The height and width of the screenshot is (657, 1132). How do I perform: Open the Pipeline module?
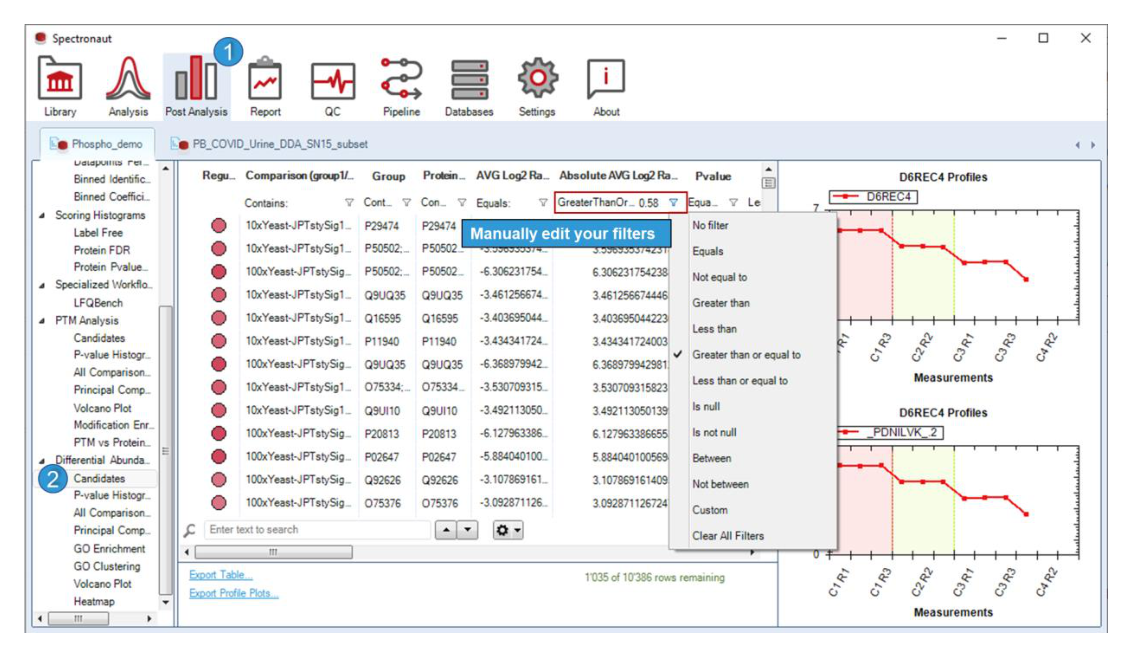click(x=401, y=87)
